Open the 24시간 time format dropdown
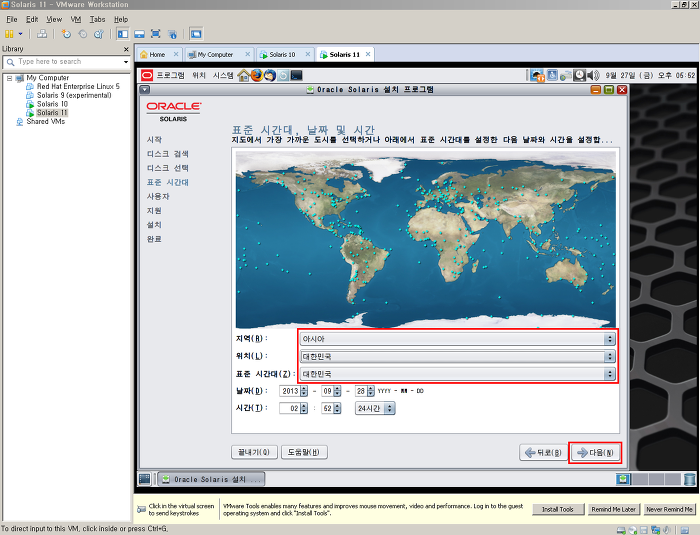Image resolution: width=700 pixels, height=535 pixels. (375, 408)
